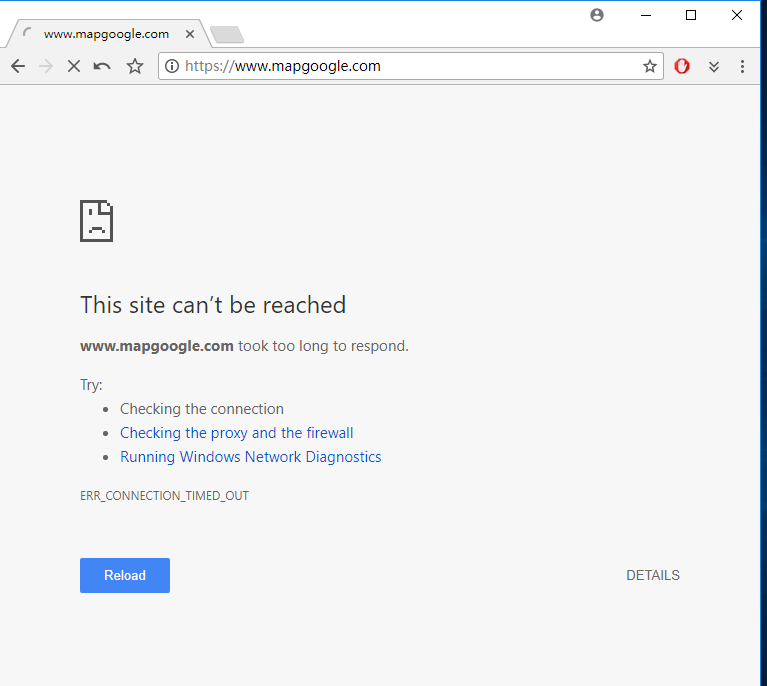The height and width of the screenshot is (686, 767).
Task: Open 'Running Windows Network Diagnostics' link
Action: [x=250, y=457]
